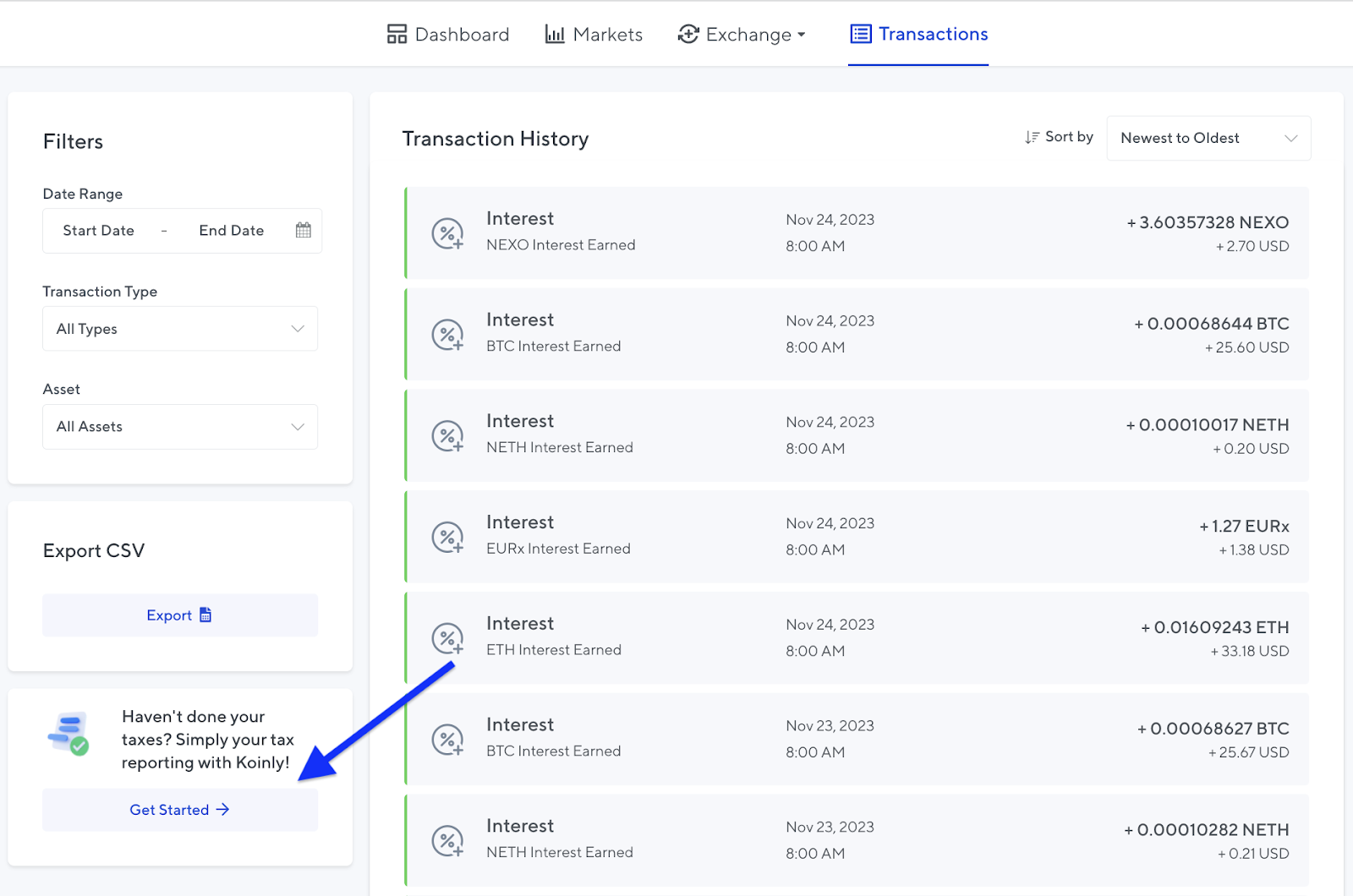Switch to the Dashboard tab

point(461,34)
